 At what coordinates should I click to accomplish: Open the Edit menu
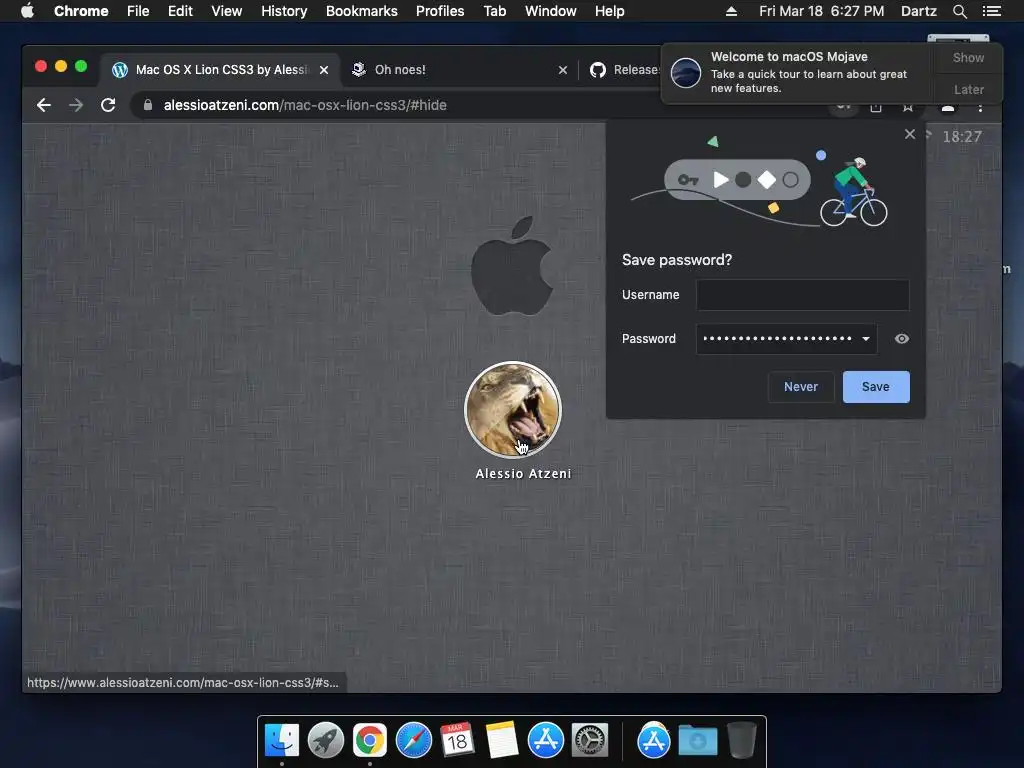pos(180,11)
